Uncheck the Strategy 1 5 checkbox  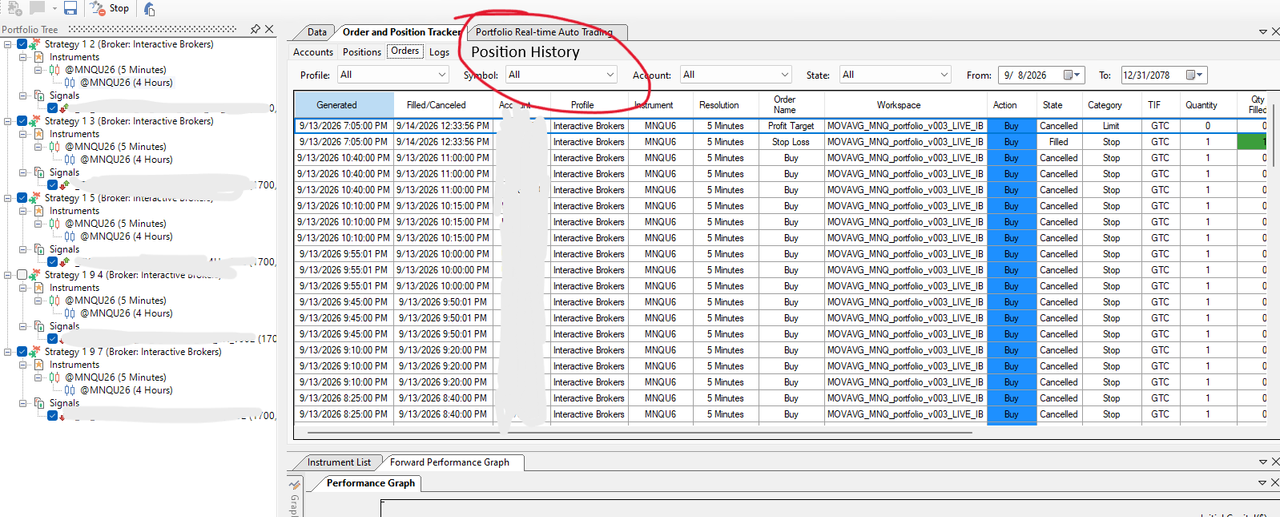tap(22, 198)
